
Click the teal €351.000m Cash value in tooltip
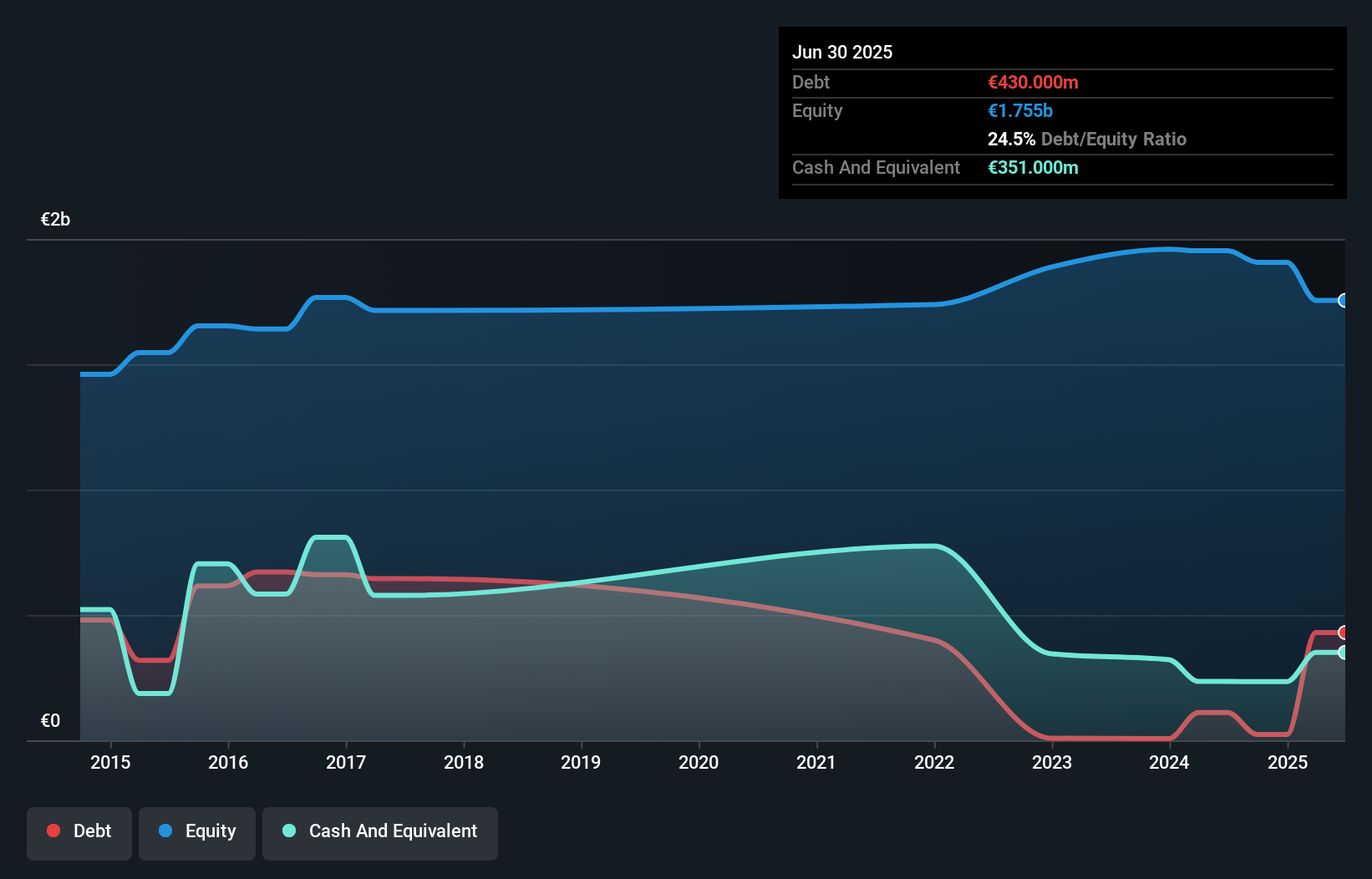(1034, 167)
